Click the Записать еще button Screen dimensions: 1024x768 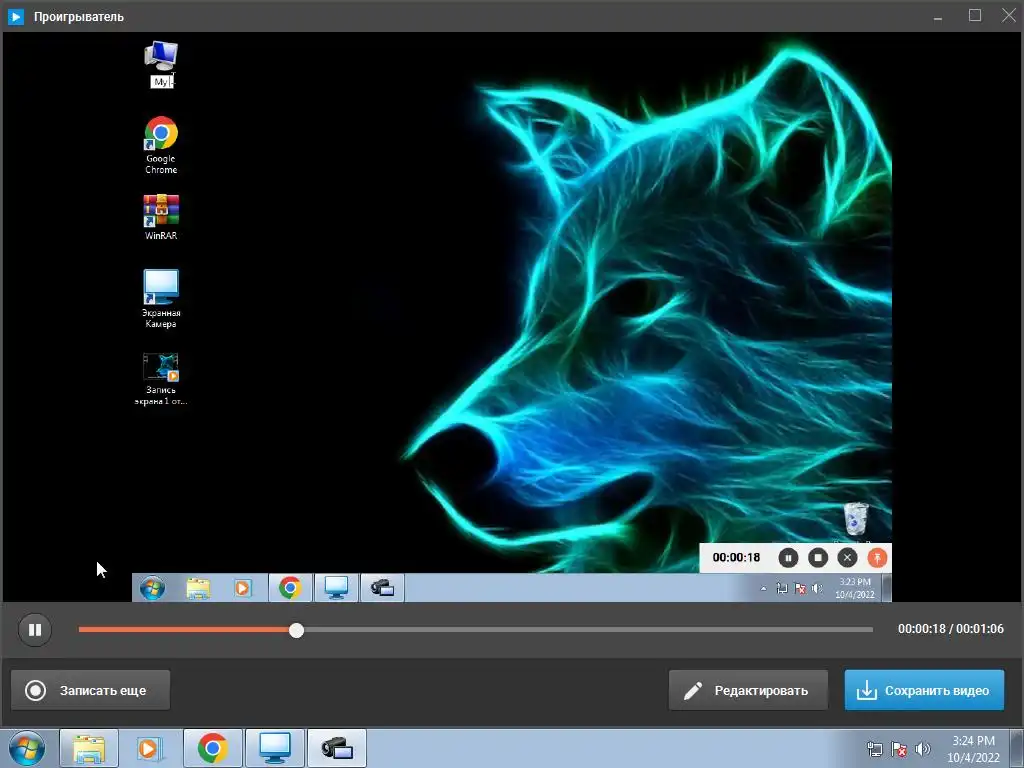[91, 690]
